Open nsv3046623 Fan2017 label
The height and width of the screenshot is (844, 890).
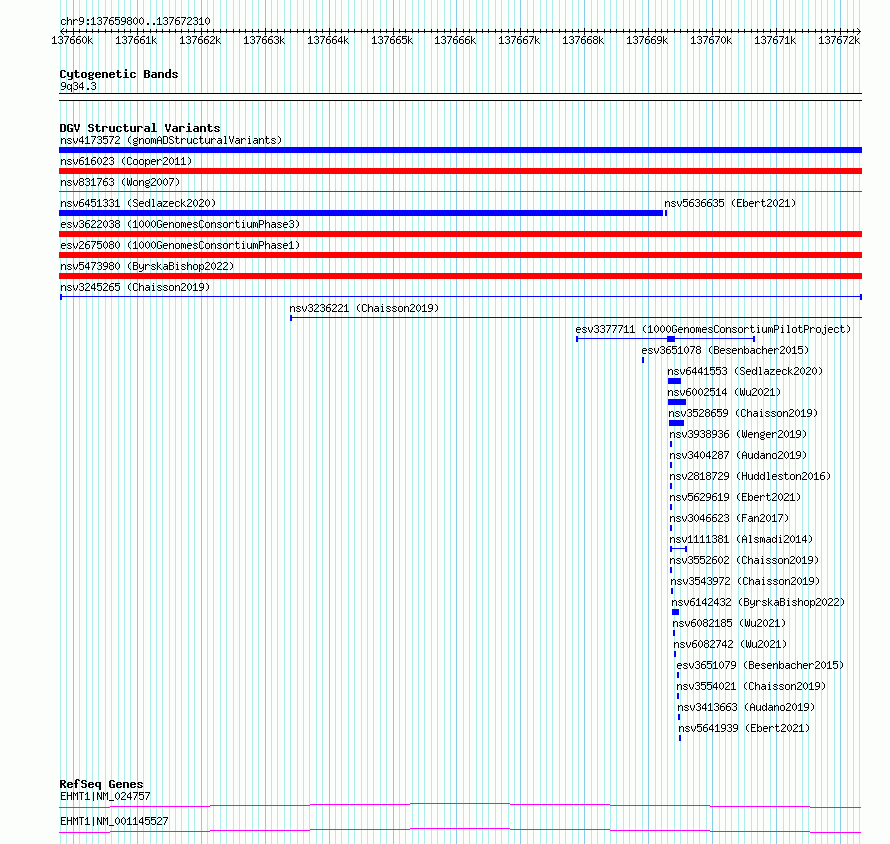point(729,518)
